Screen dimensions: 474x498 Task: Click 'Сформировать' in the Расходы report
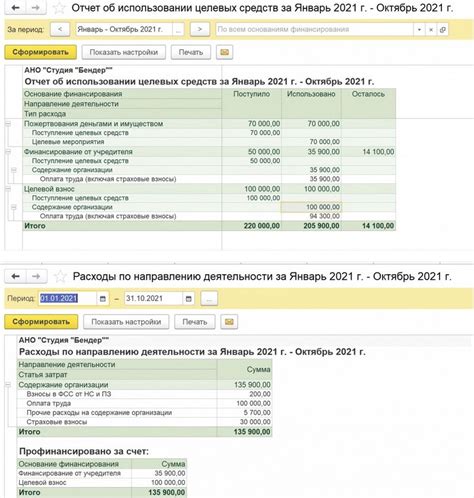coord(41,322)
